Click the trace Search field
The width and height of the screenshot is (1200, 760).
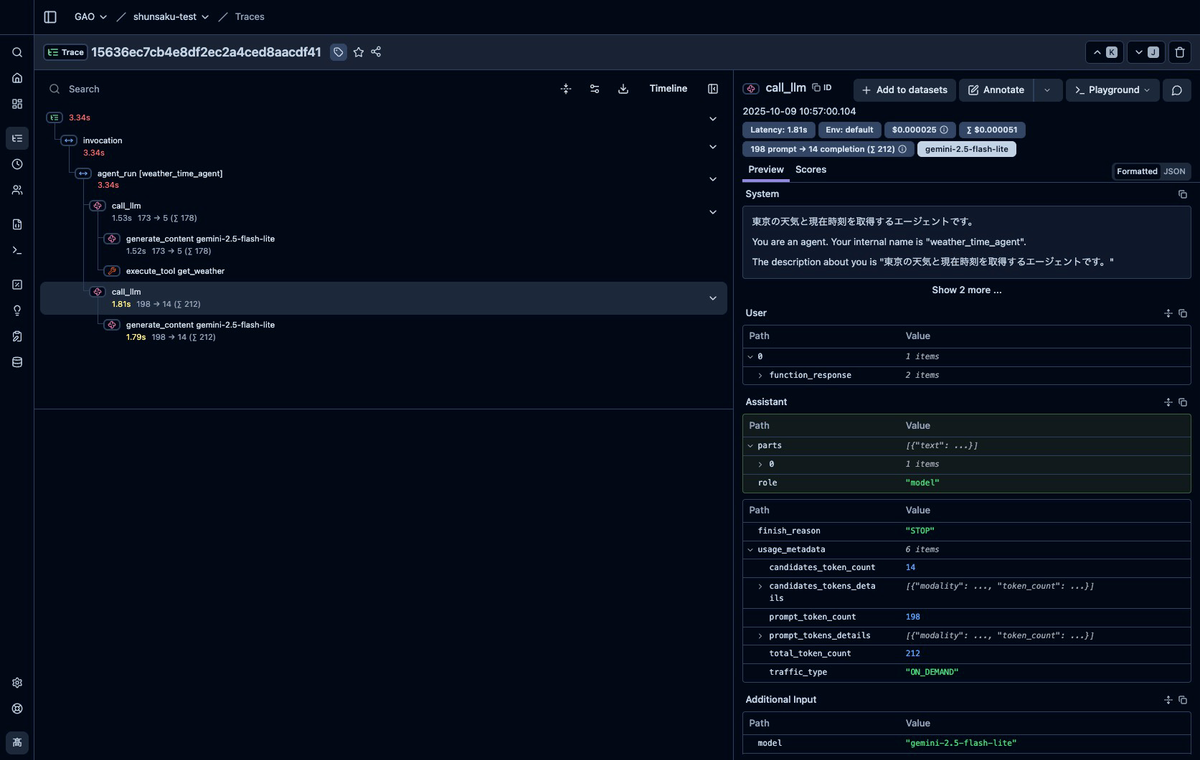pyautogui.click(x=300, y=89)
